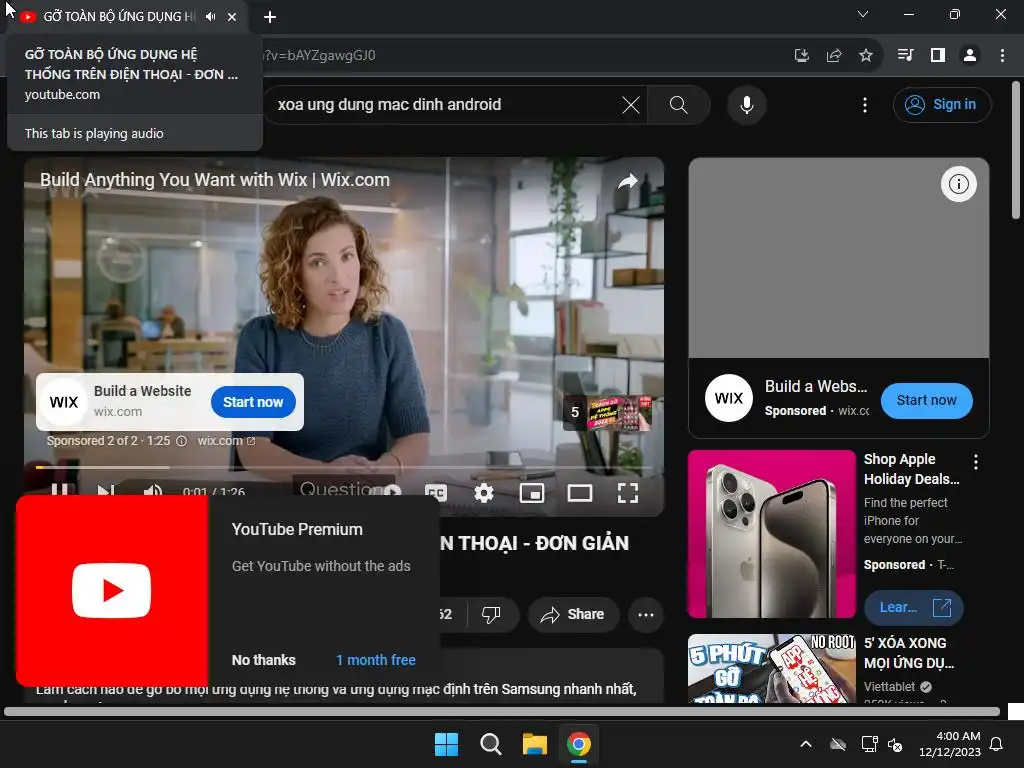Pause the video
Screen dimensions: 1024x768
[x=59, y=490]
